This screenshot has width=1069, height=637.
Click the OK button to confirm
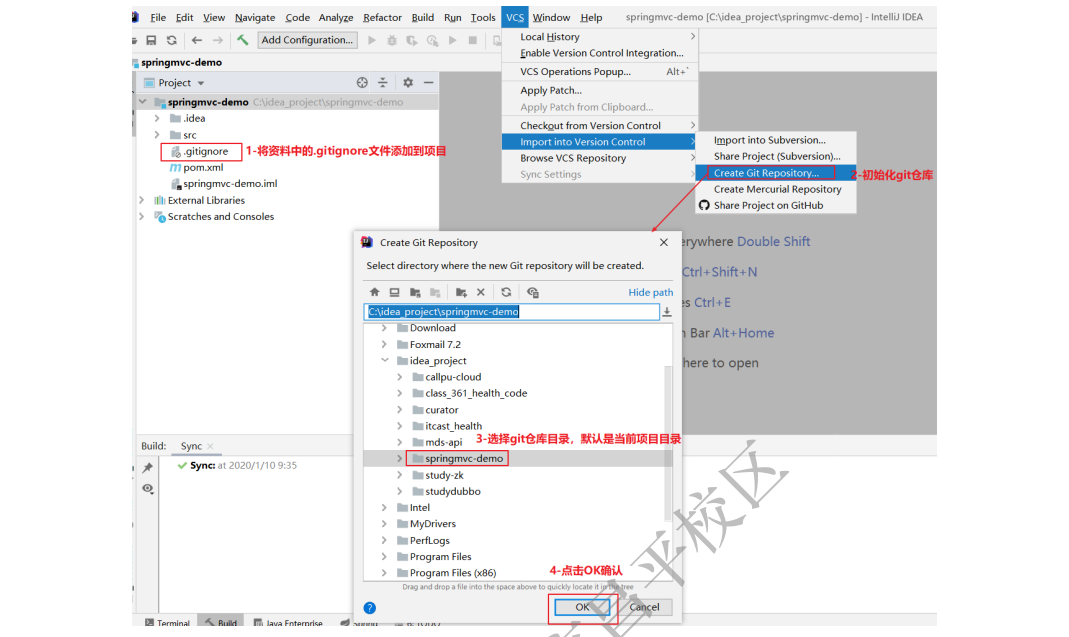tap(582, 607)
